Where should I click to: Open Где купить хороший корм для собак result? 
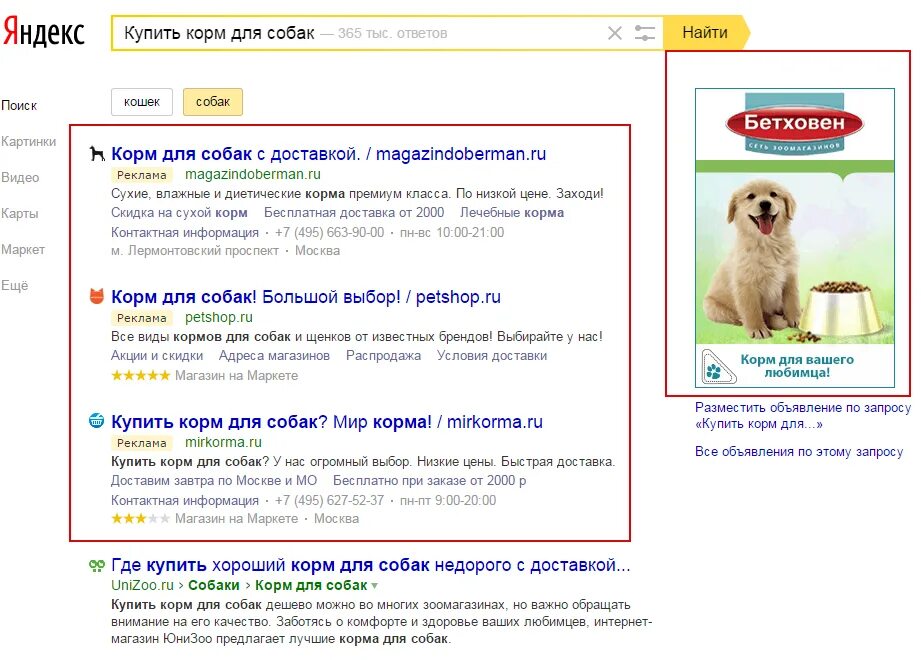point(371,565)
